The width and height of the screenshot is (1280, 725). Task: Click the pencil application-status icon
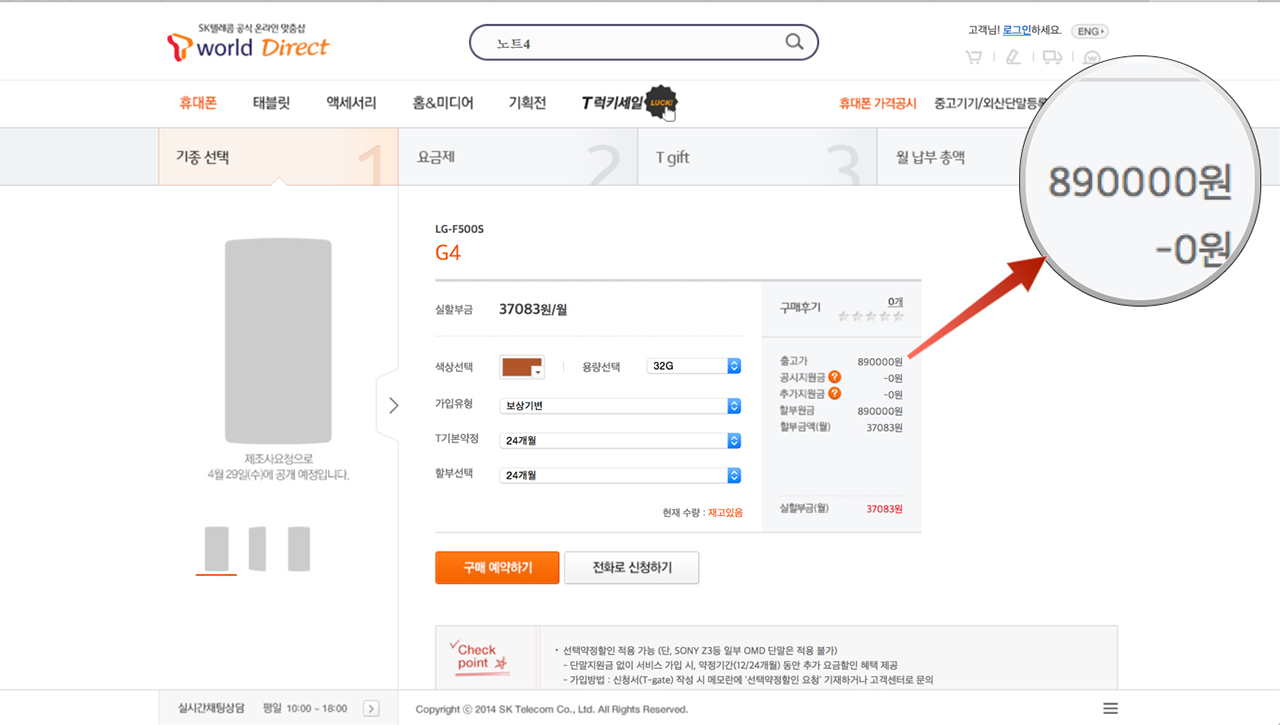pyautogui.click(x=1013, y=58)
